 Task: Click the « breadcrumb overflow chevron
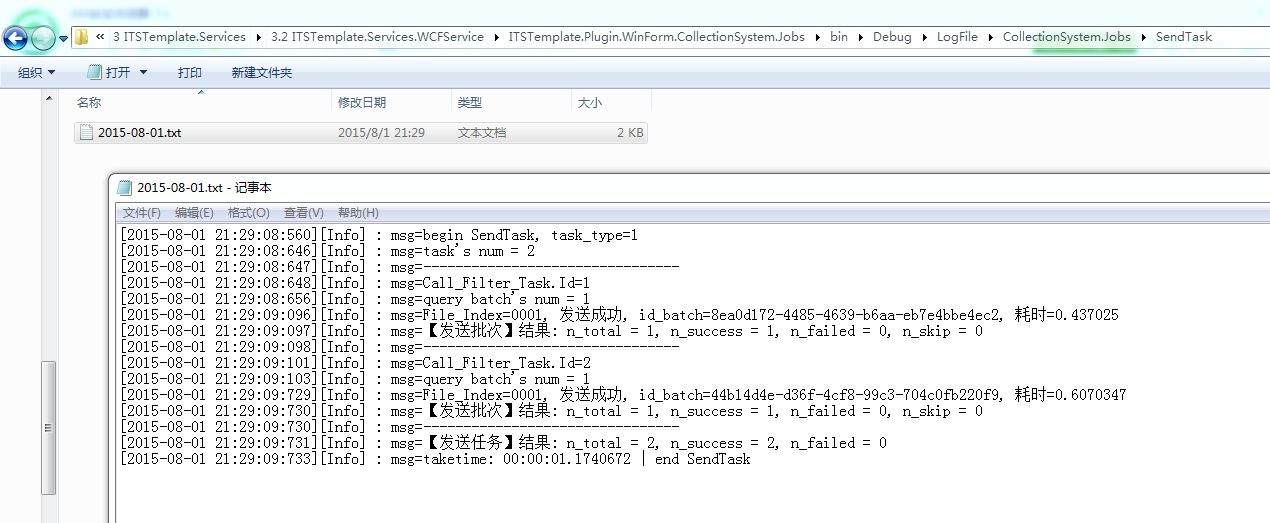pyautogui.click(x=101, y=37)
